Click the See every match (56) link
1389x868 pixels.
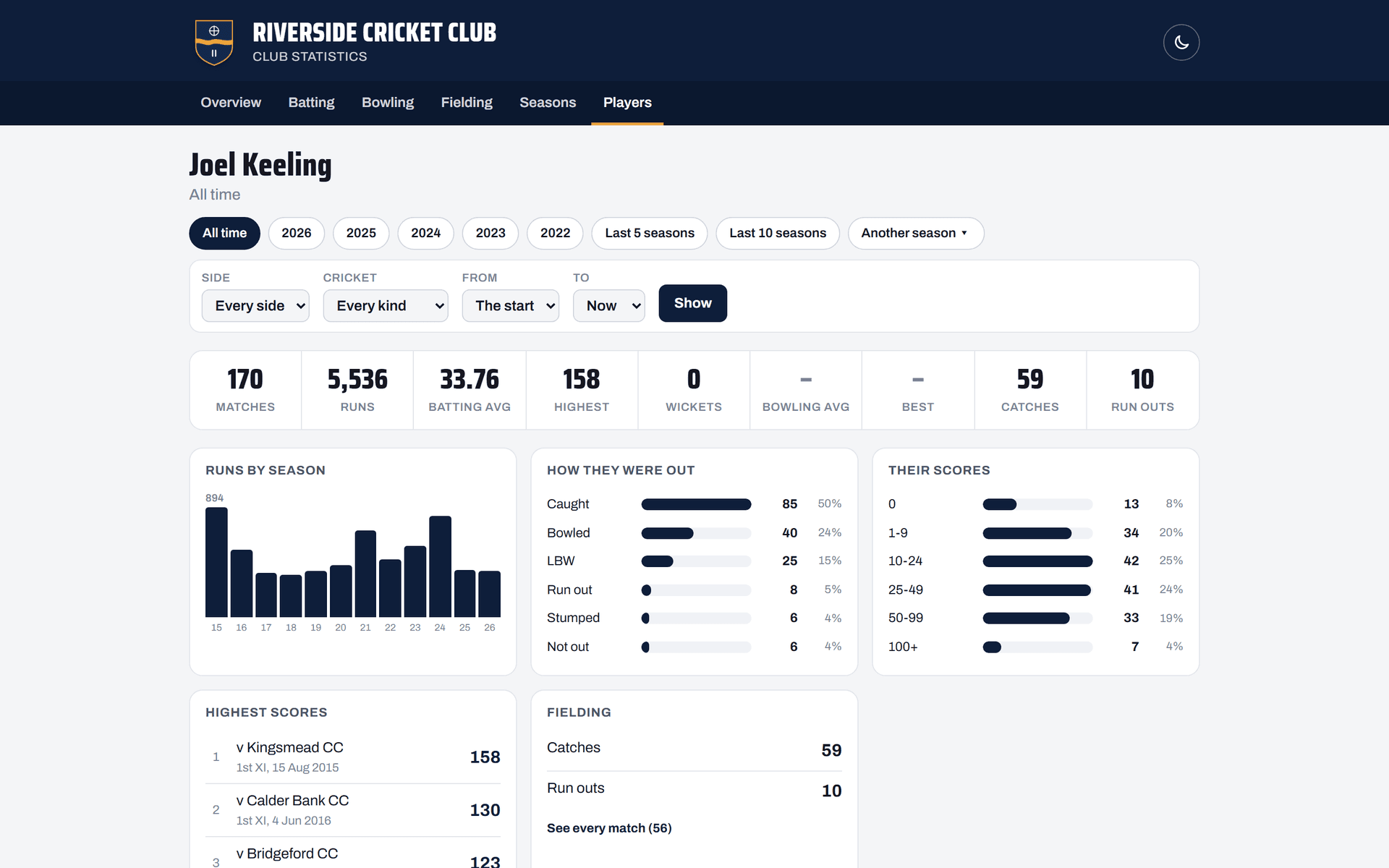pyautogui.click(x=609, y=828)
